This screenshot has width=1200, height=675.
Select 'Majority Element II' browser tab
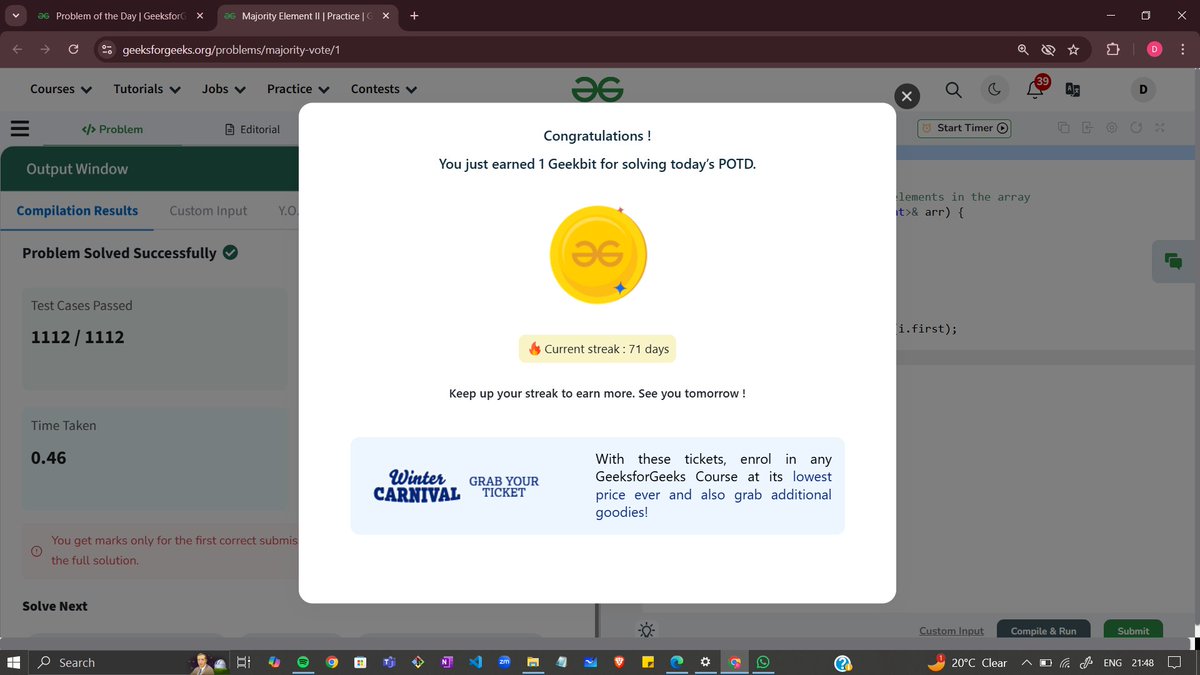[x=306, y=16]
